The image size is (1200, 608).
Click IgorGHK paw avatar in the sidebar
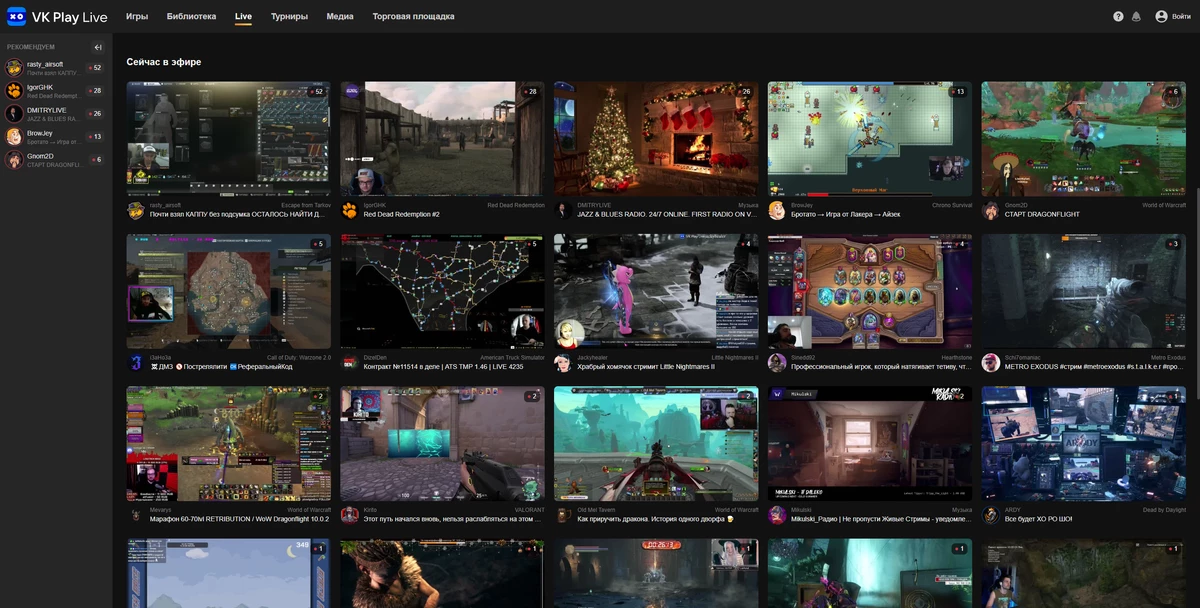pyautogui.click(x=14, y=91)
